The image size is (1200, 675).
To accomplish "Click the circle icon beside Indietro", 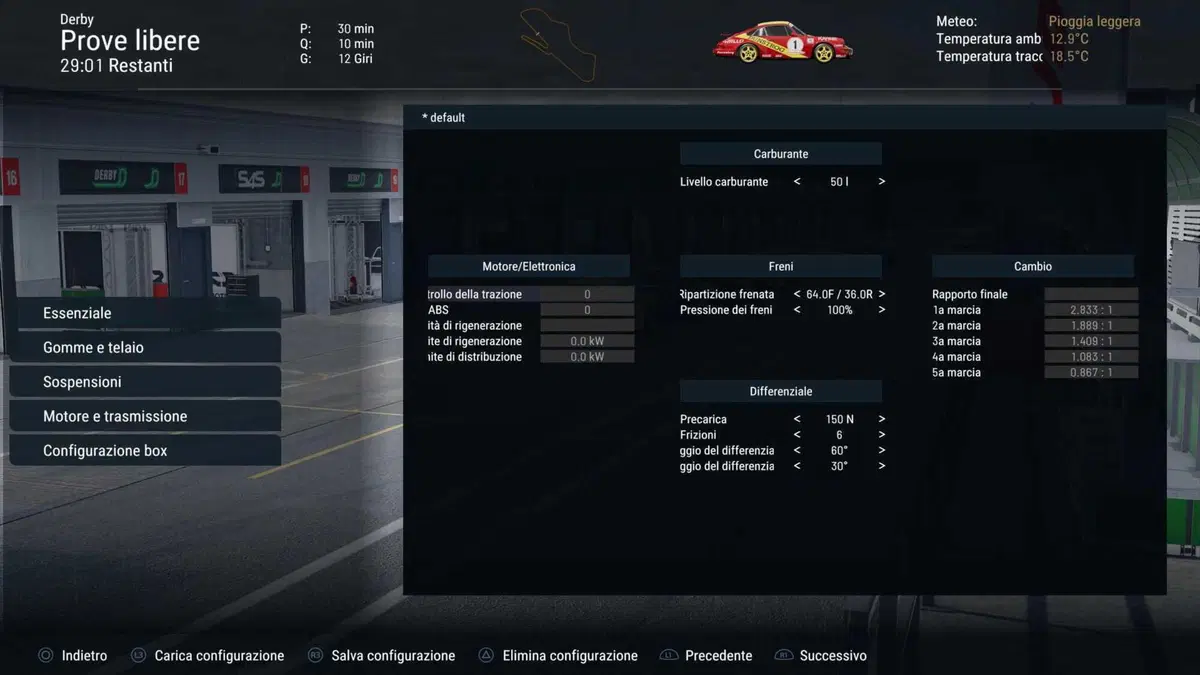I will 45,656.
